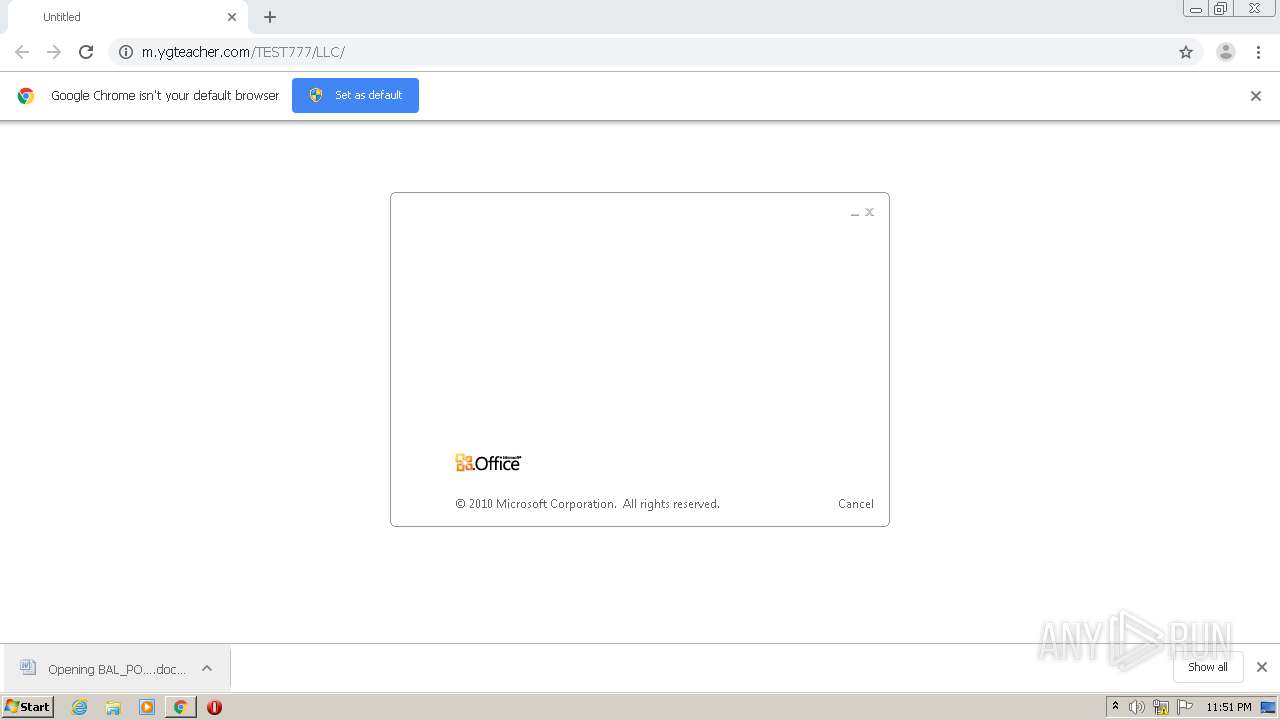Dismiss the default browser infobar

point(1256,96)
